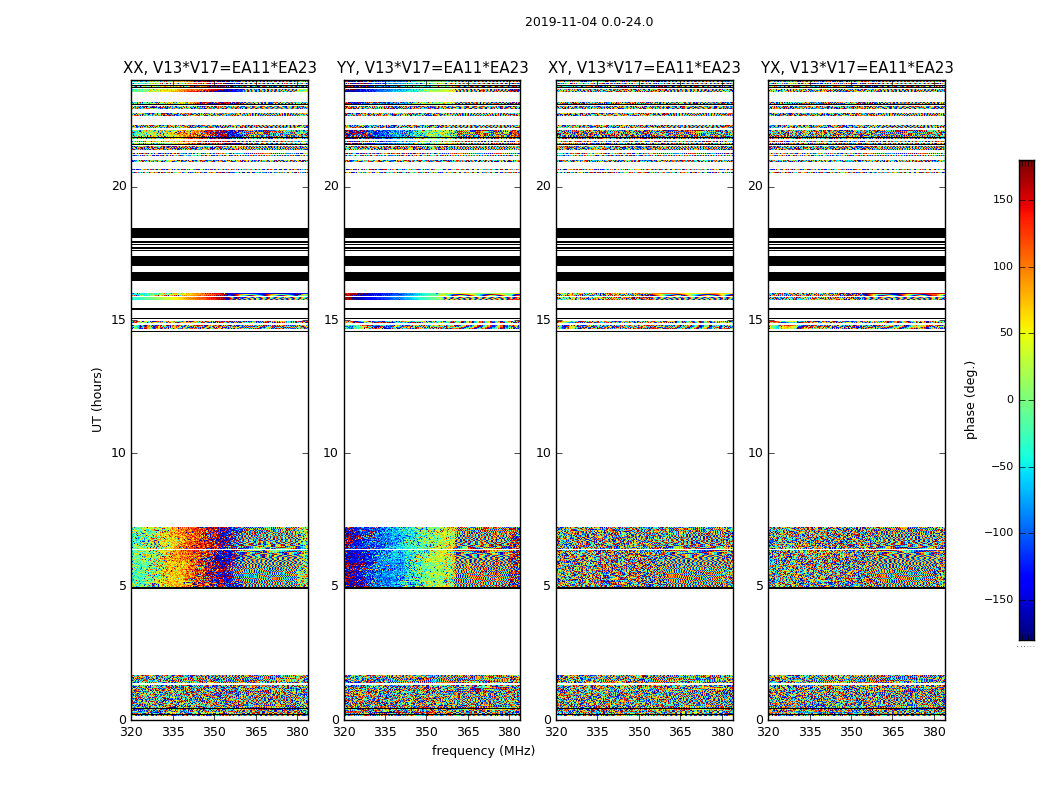Click the colorbar tick value −100
The image size is (1050, 800).
(x=999, y=532)
